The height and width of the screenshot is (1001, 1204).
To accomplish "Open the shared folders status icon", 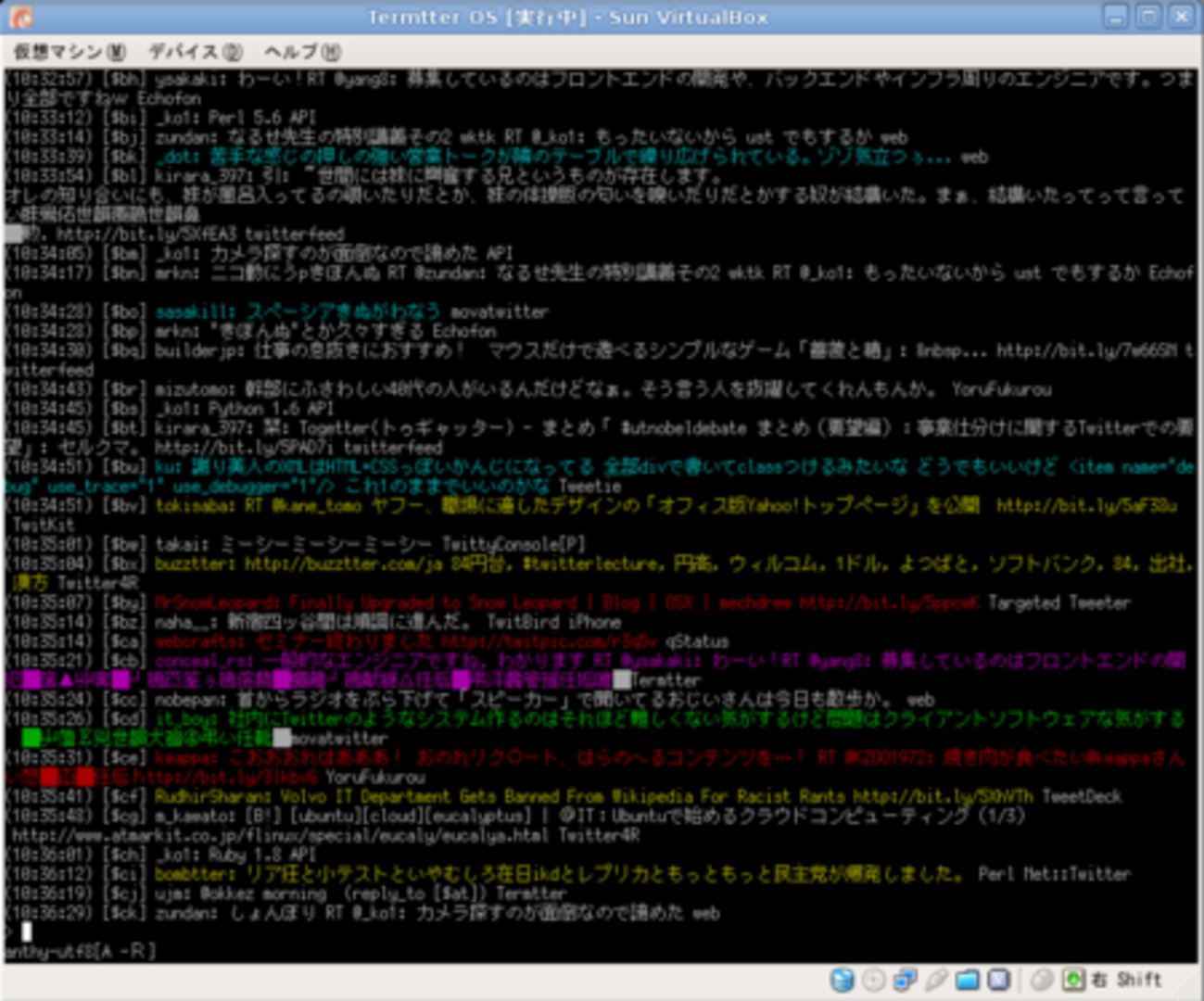I will pyautogui.click(x=967, y=980).
